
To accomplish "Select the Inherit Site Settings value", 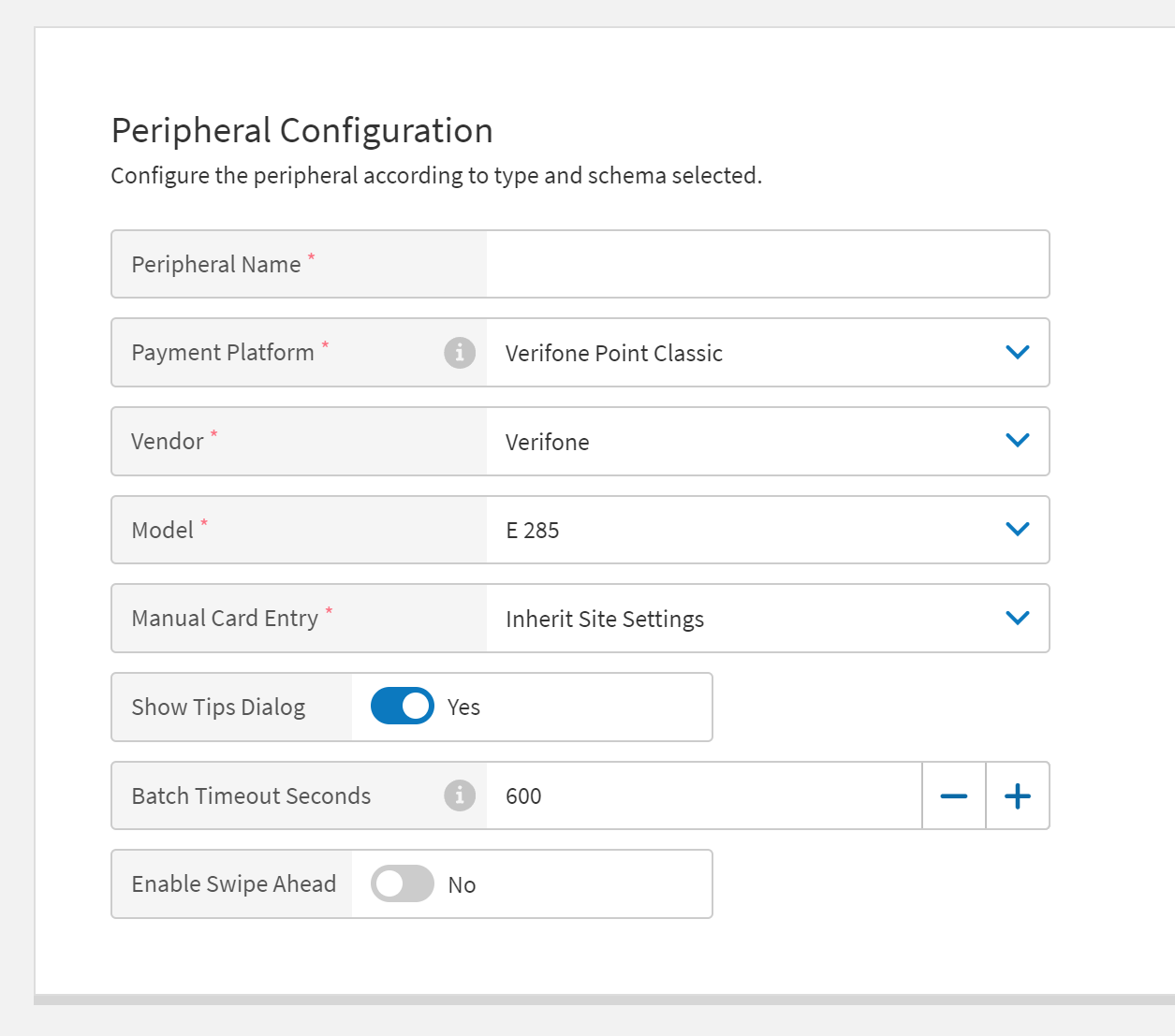I will pyautogui.click(x=605, y=619).
